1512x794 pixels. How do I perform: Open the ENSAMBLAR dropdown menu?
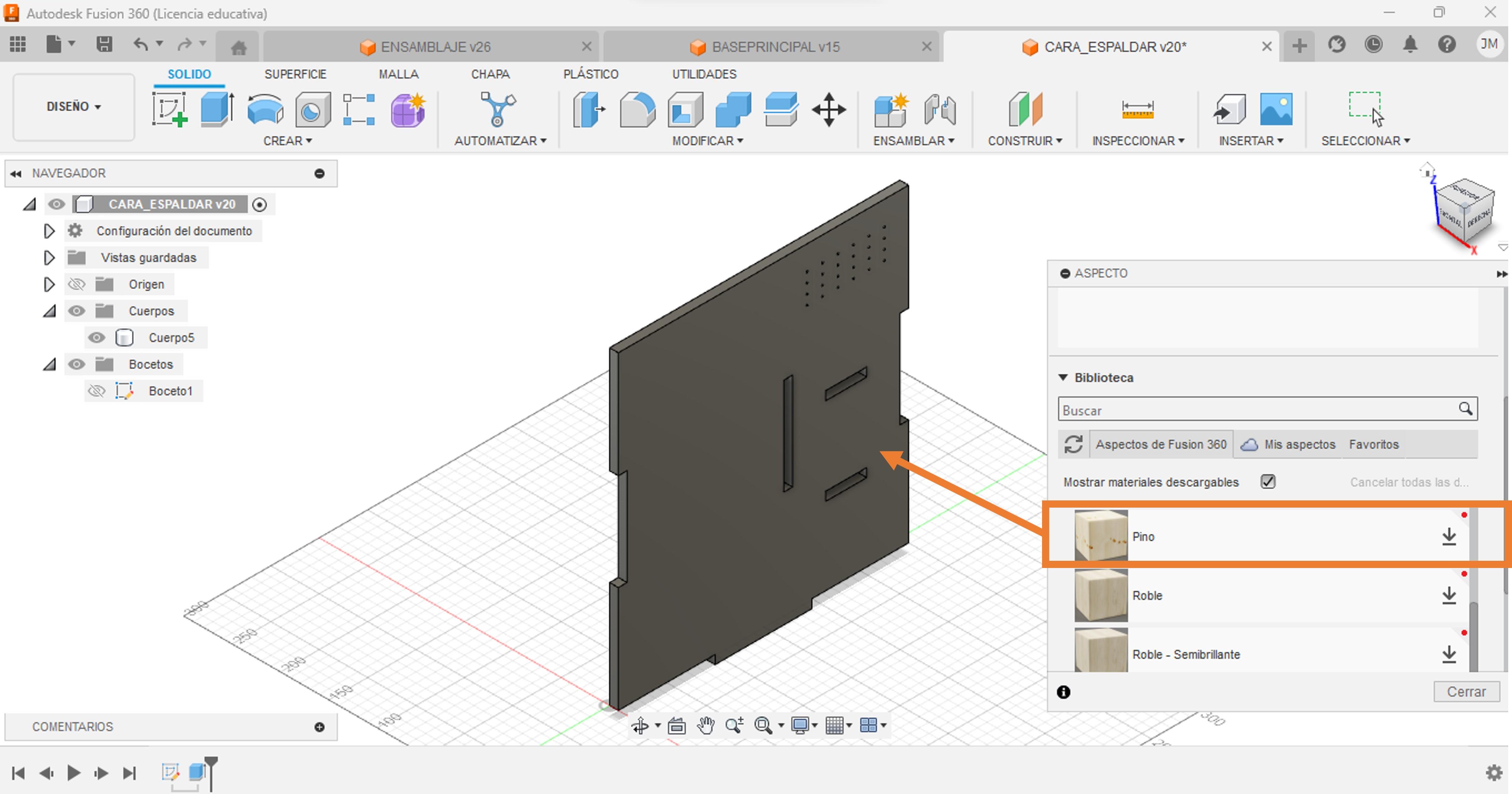tap(914, 141)
